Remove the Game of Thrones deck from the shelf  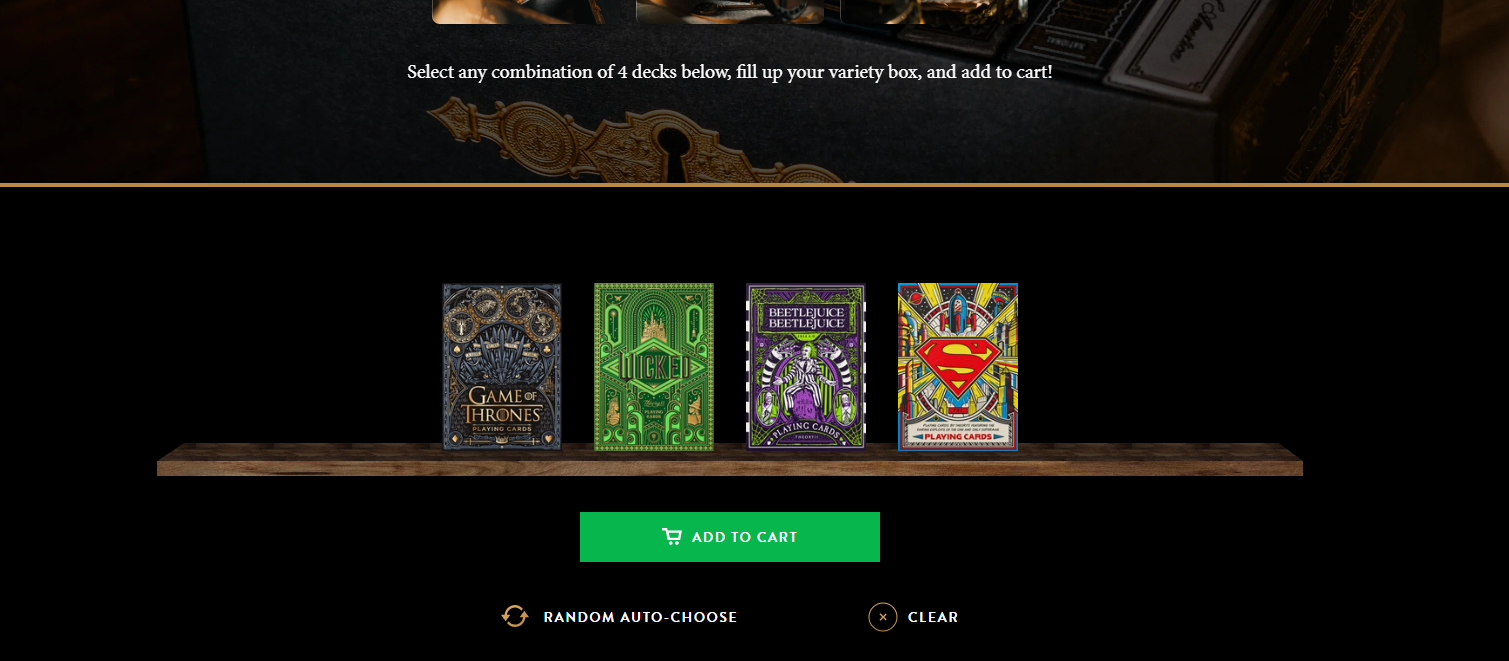(x=502, y=367)
